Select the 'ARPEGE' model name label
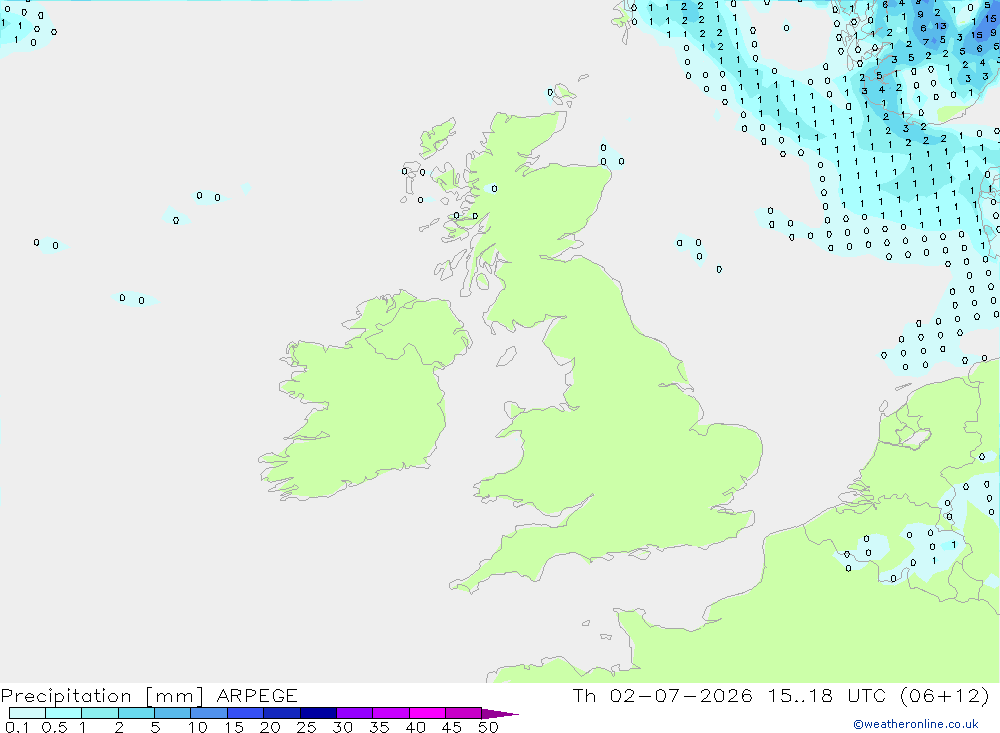The width and height of the screenshot is (1000, 733). coord(257,695)
